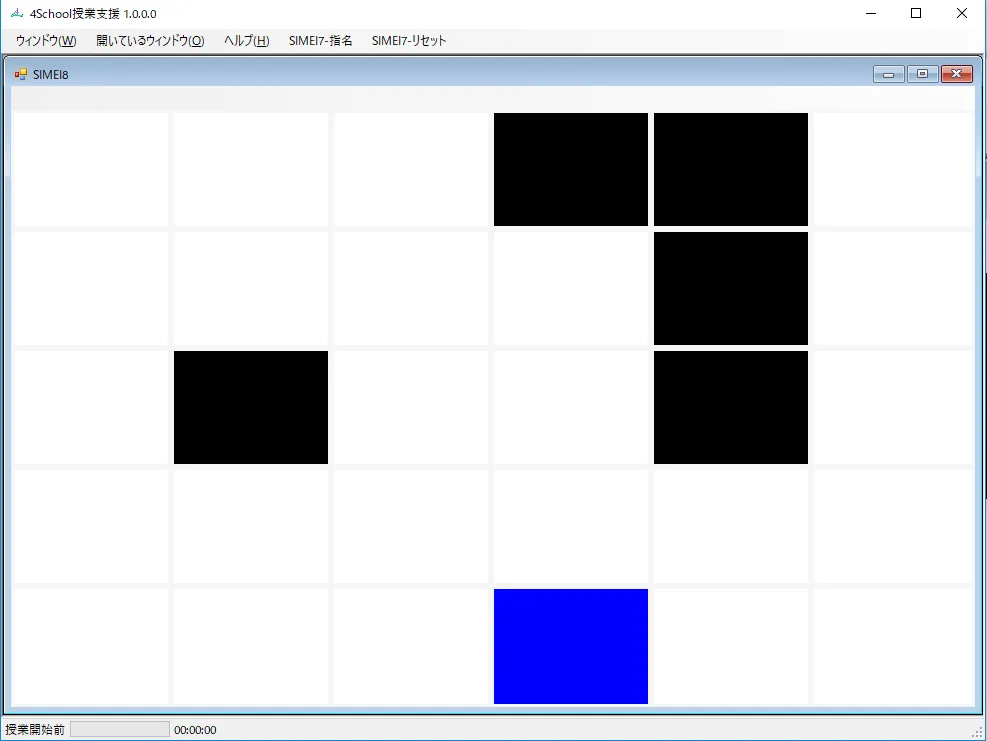Minimize the 4School main window
This screenshot has height=741, width=987.
pyautogui.click(x=871, y=13)
